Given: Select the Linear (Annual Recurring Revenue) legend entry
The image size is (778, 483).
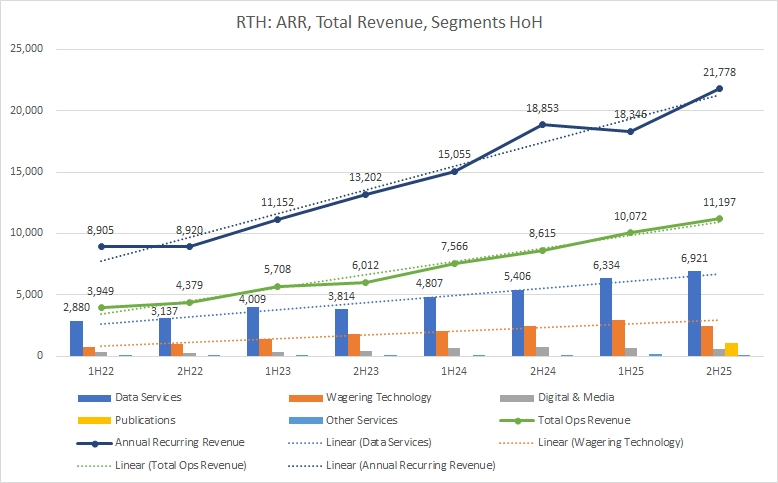Looking at the screenshot, I should 420,465.
